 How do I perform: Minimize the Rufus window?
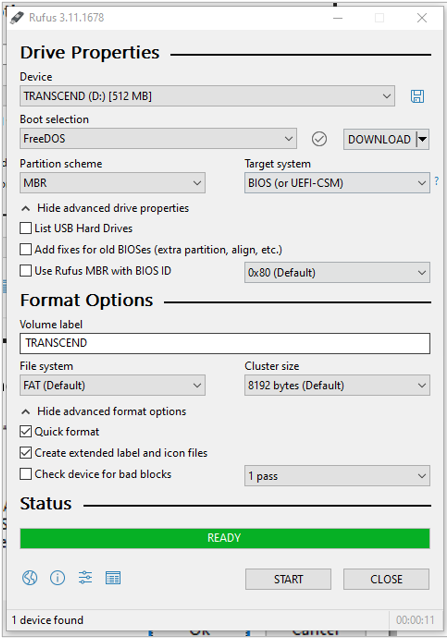click(x=338, y=18)
